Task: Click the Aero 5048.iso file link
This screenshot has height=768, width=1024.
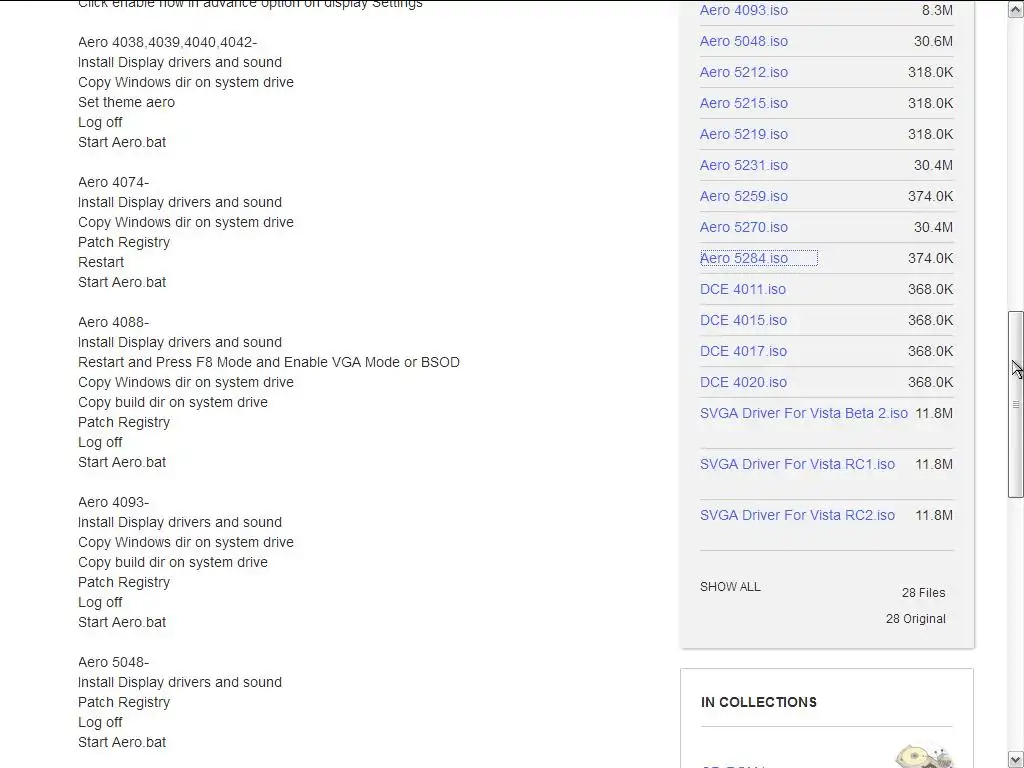Action: click(743, 41)
